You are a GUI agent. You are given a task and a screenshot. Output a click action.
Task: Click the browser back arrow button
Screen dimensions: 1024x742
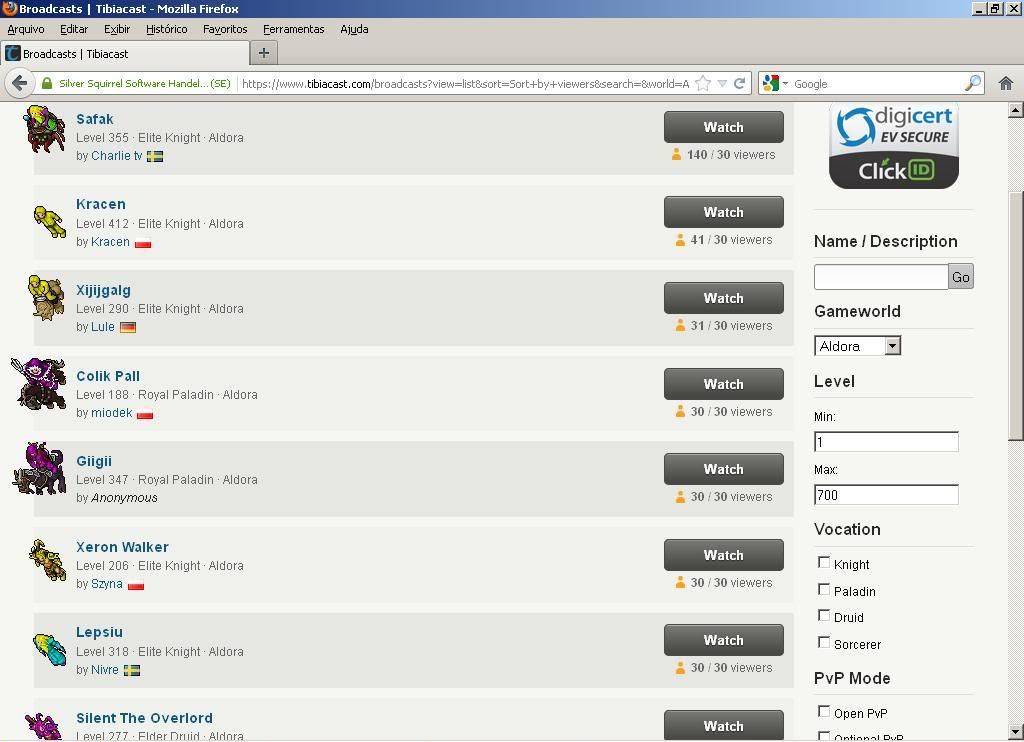tap(19, 83)
